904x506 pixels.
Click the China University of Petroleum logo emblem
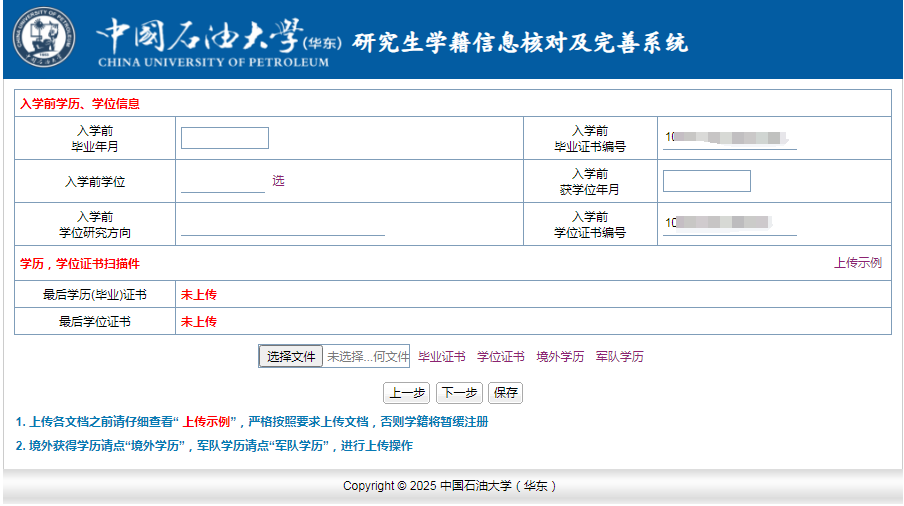coord(43,38)
